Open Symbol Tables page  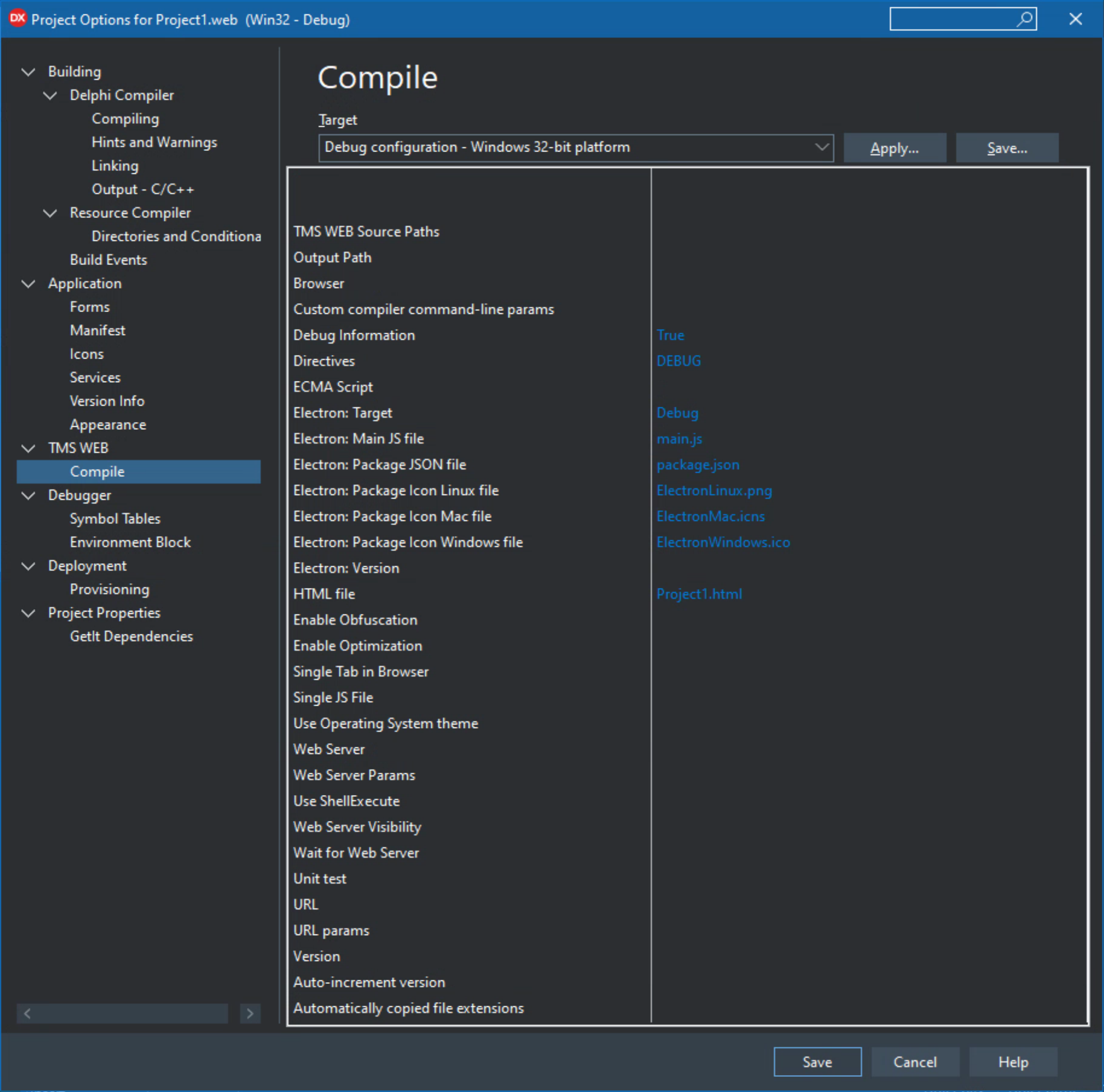coord(115,519)
